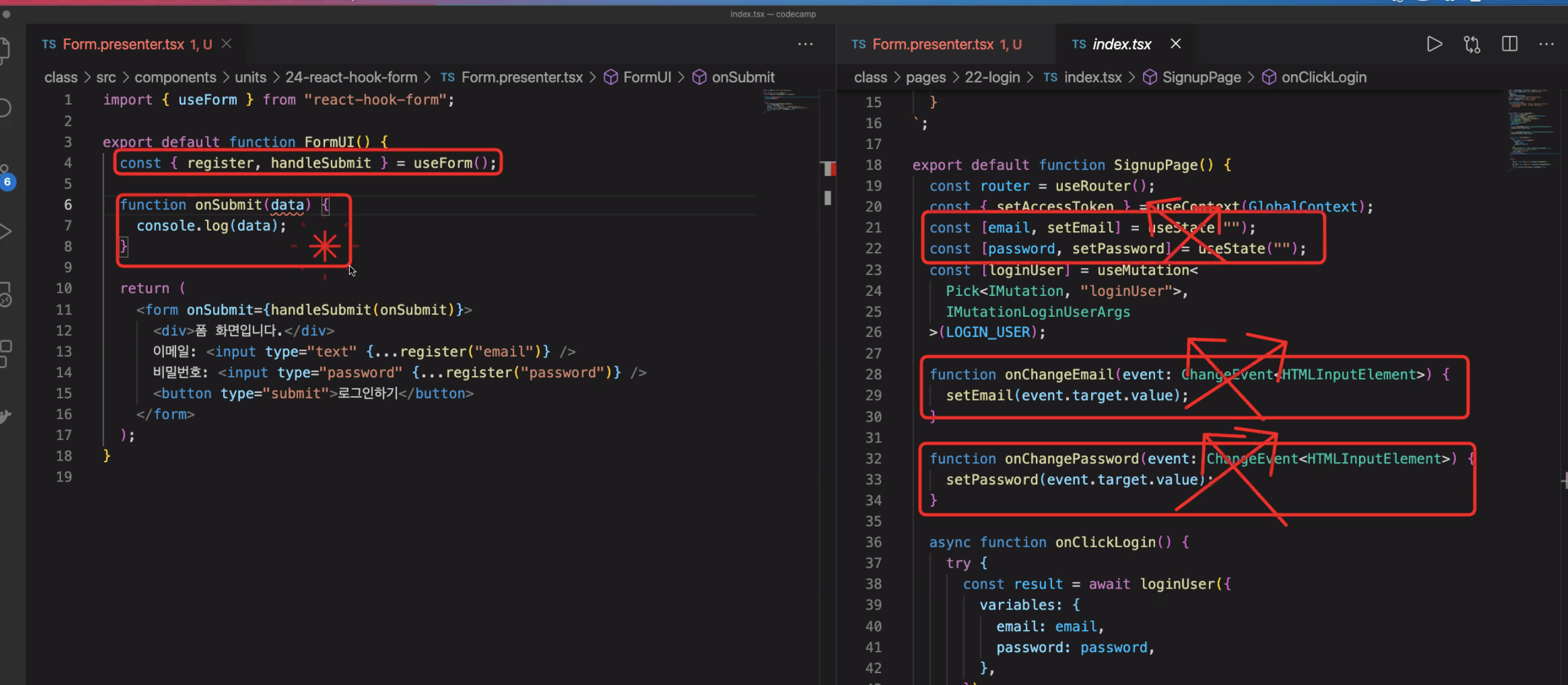Click SignupPage breadcrumb symbol
This screenshot has height=685, width=1568.
tap(1201, 77)
